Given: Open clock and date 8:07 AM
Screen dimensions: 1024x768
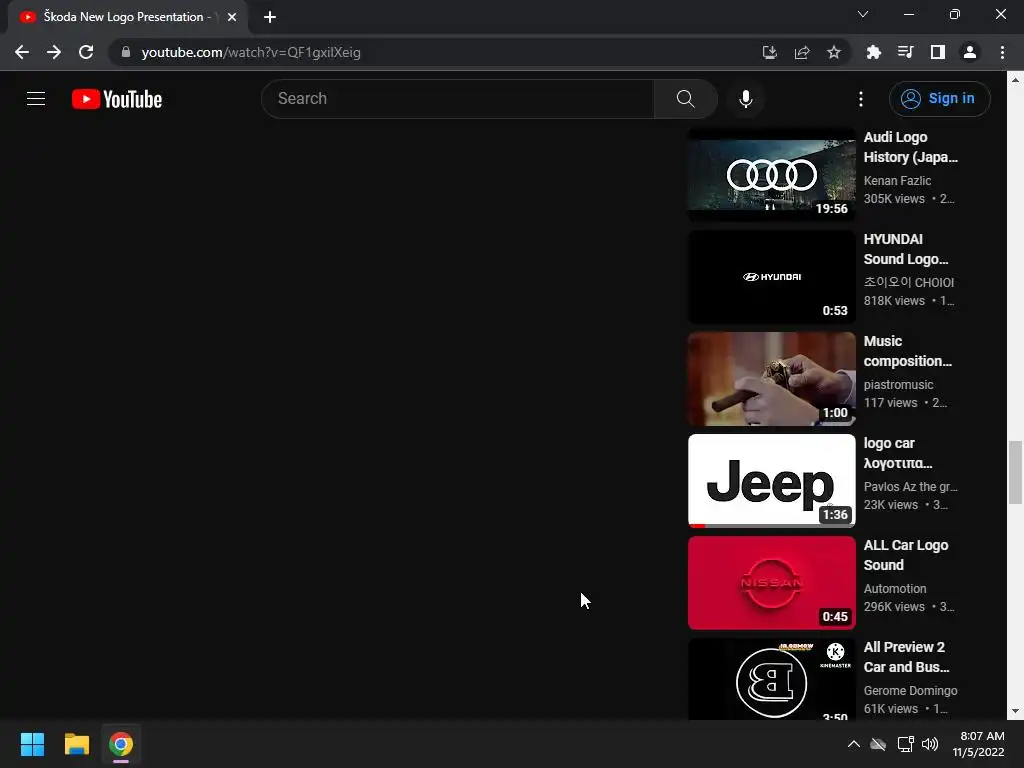Looking at the screenshot, I should coord(978,744).
